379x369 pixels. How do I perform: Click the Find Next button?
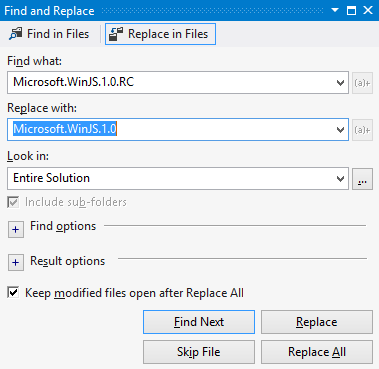[199, 322]
